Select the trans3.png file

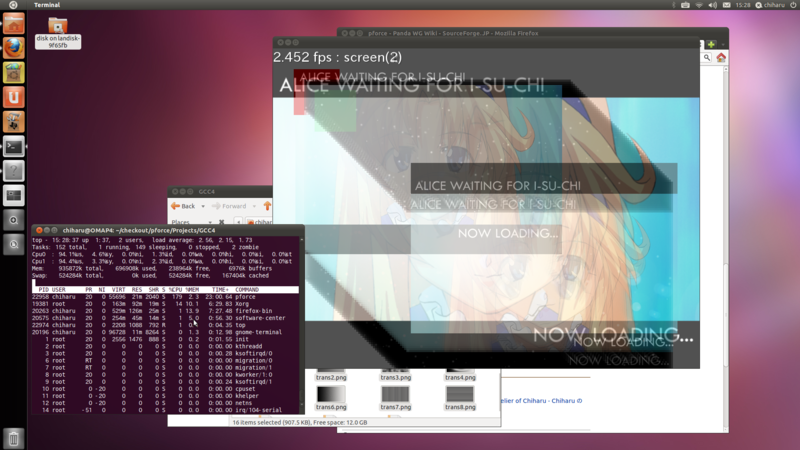pos(395,374)
